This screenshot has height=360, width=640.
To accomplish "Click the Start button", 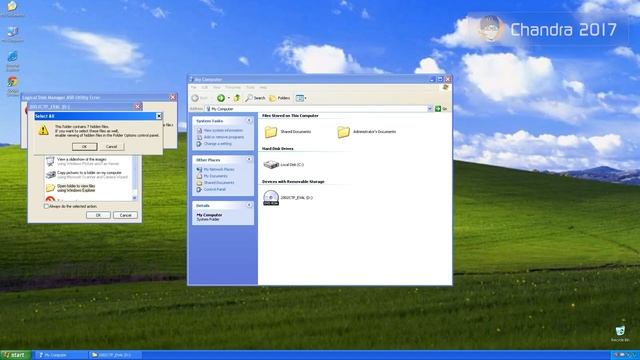I will (x=15, y=355).
